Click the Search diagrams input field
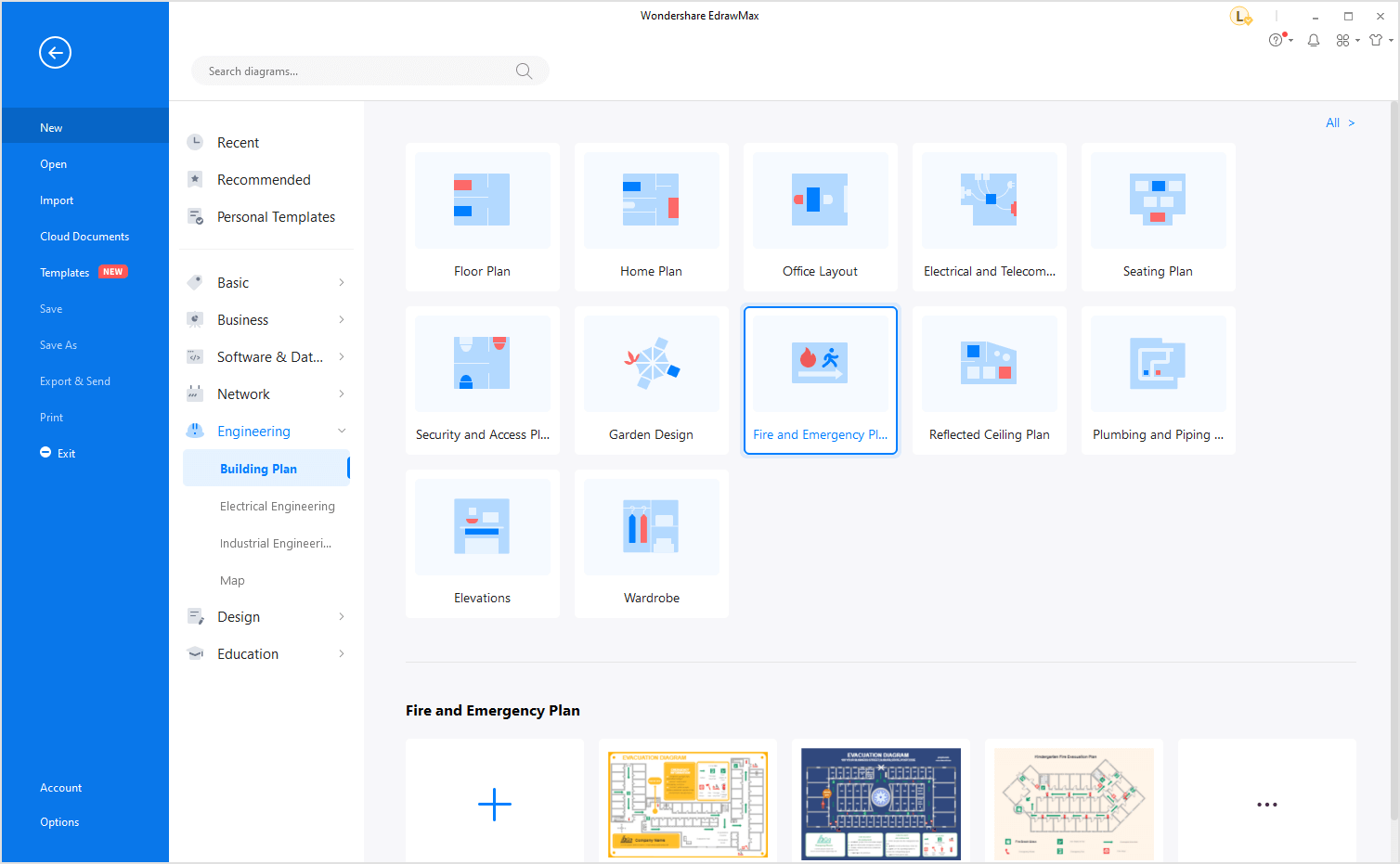 click(369, 71)
